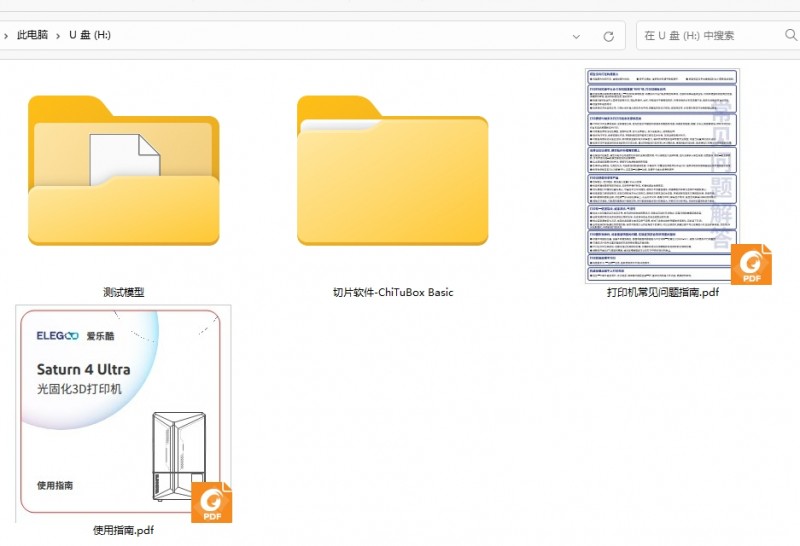Screen dimensions: 800x546
Task: Select the 测试模型 folder icon
Action: (123, 170)
